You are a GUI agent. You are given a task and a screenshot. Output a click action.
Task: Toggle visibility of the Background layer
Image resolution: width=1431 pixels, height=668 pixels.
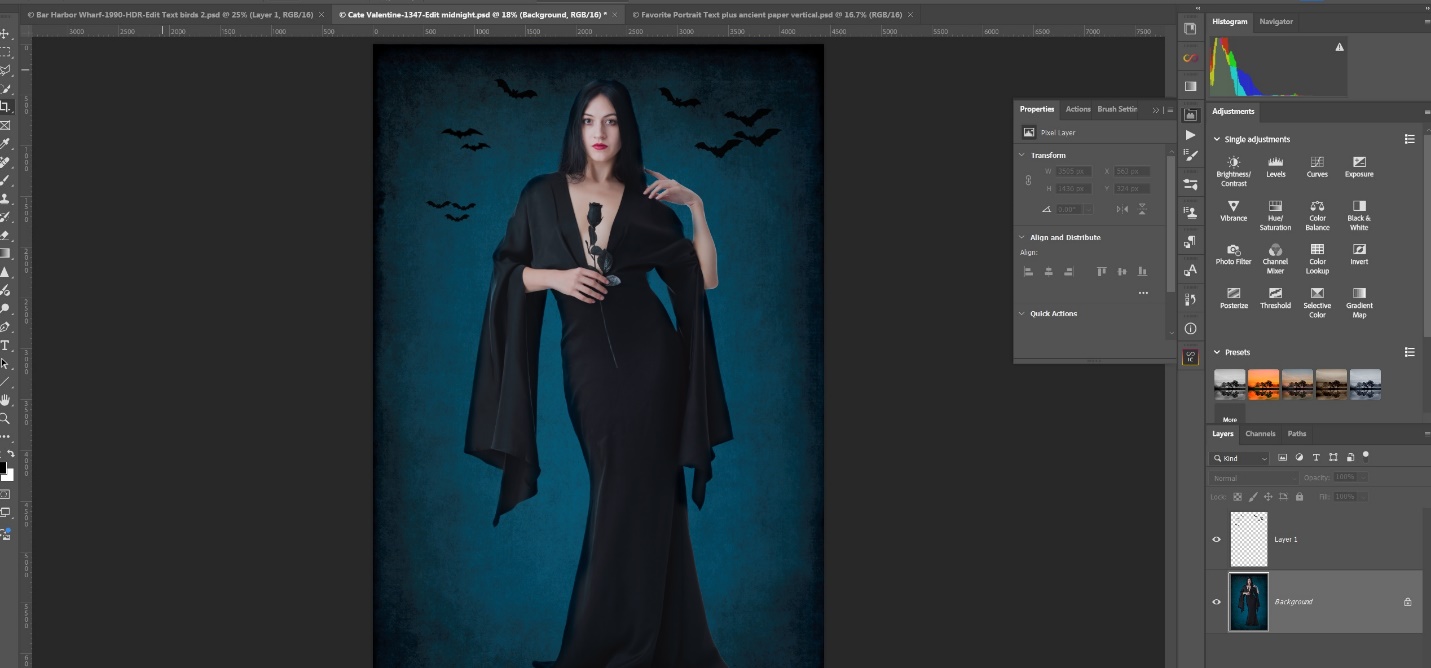coord(1217,602)
